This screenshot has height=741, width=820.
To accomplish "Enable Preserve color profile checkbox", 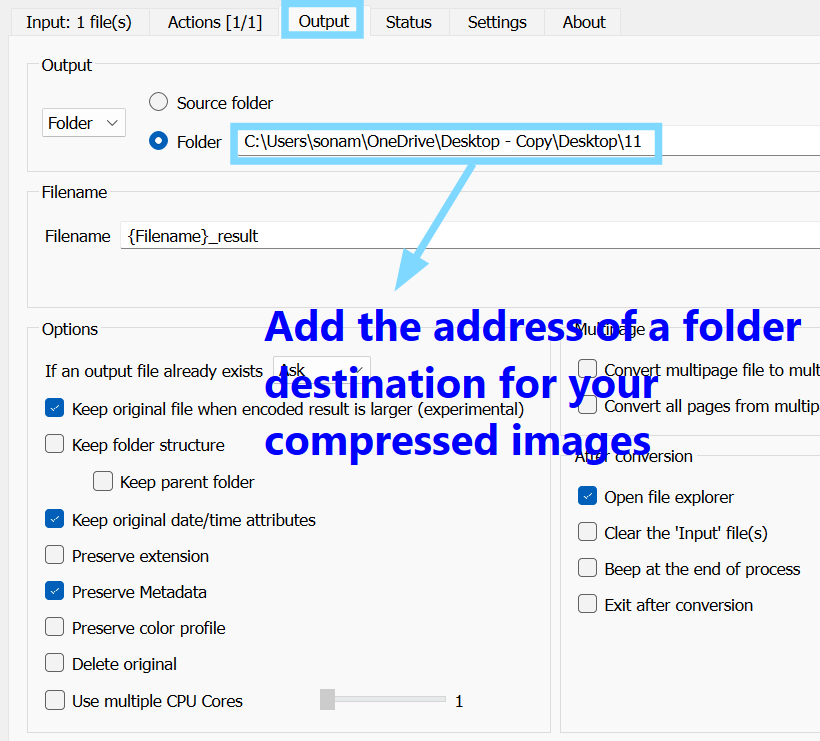I will click(x=54, y=627).
